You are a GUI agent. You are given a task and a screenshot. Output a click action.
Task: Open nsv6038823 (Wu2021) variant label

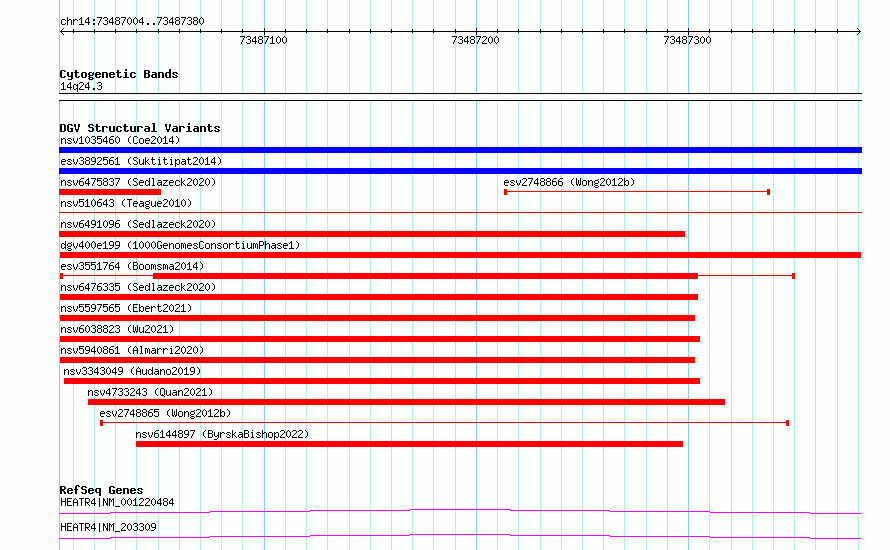[117, 329]
